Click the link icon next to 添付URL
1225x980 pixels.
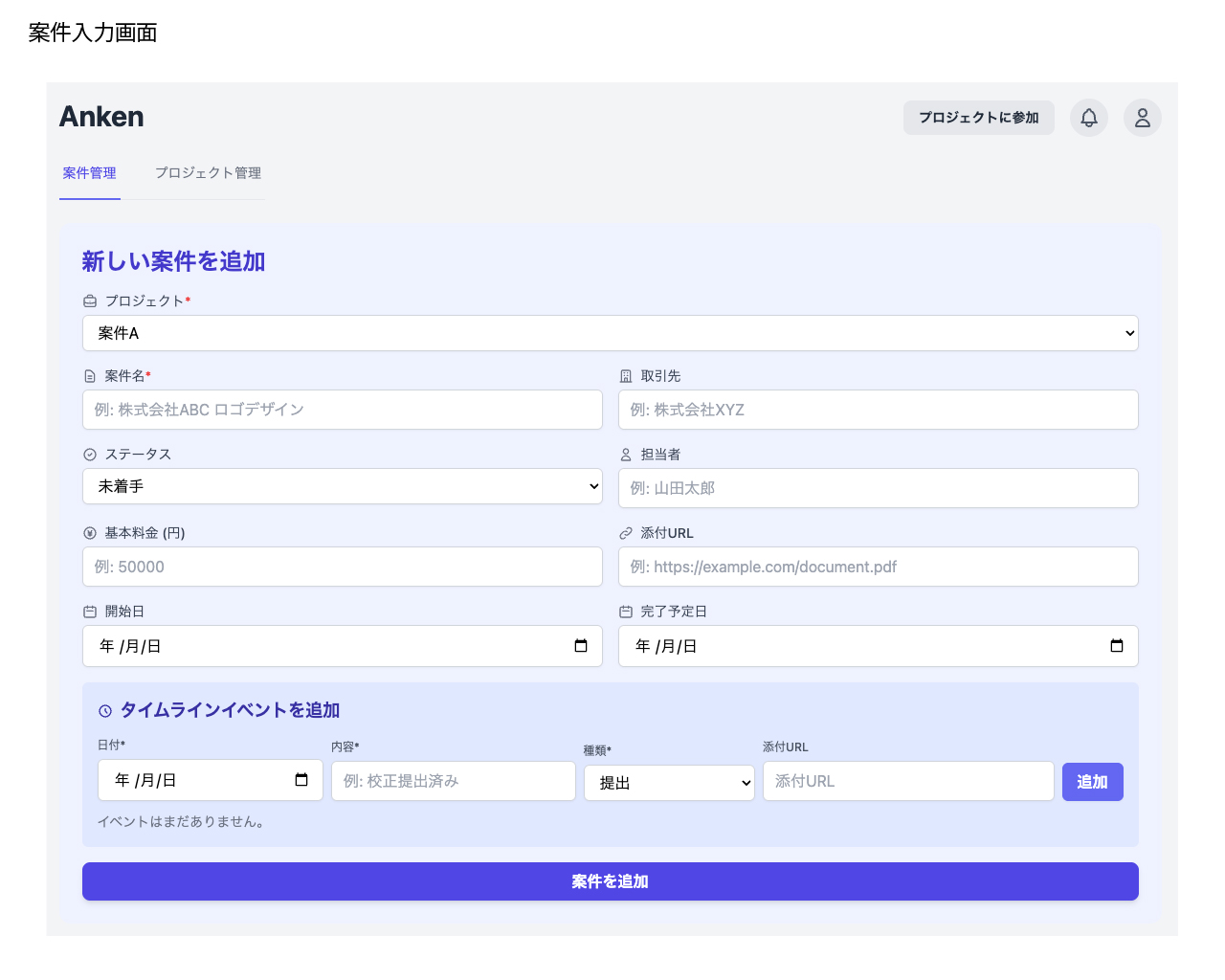(x=626, y=533)
